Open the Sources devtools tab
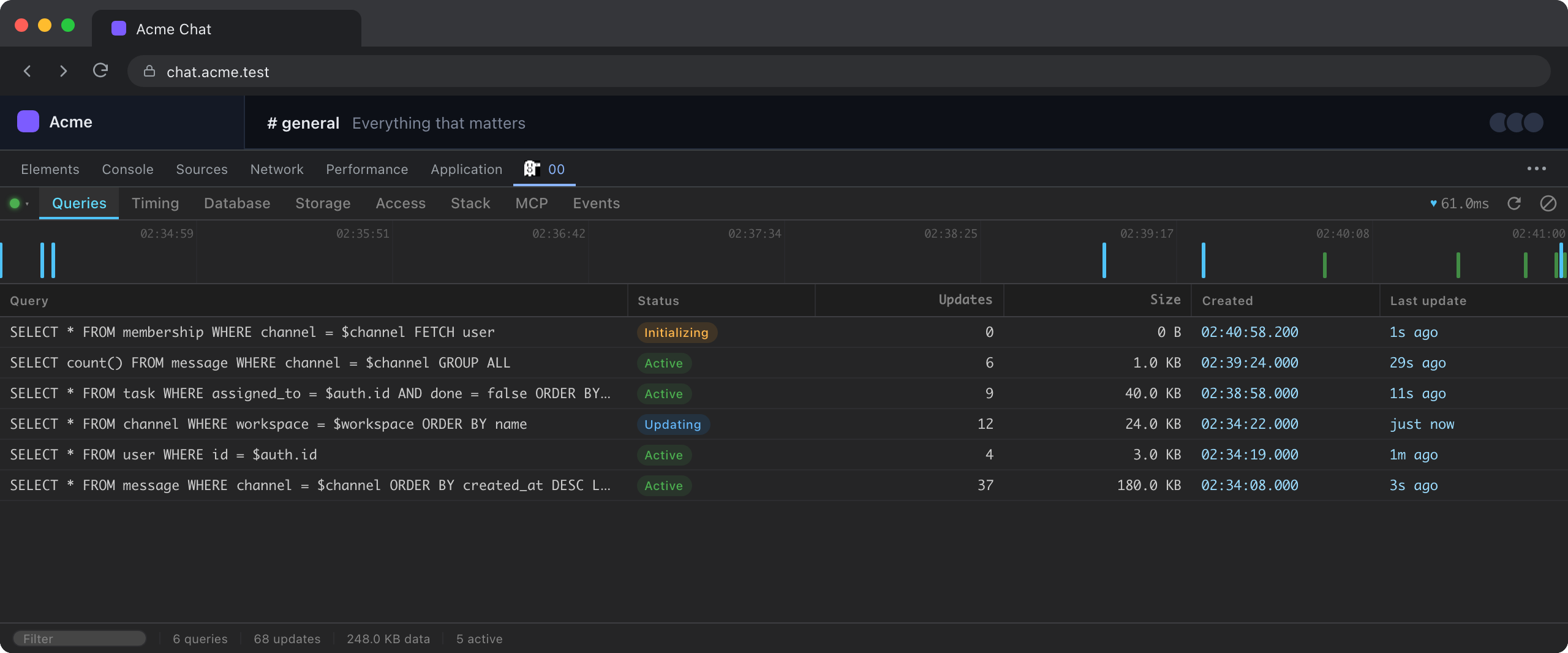The width and height of the screenshot is (1568, 653). click(202, 169)
